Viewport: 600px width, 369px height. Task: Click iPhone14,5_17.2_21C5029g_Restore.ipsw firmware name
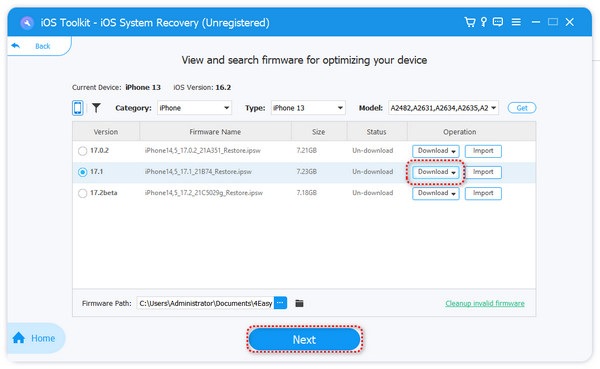204,193
